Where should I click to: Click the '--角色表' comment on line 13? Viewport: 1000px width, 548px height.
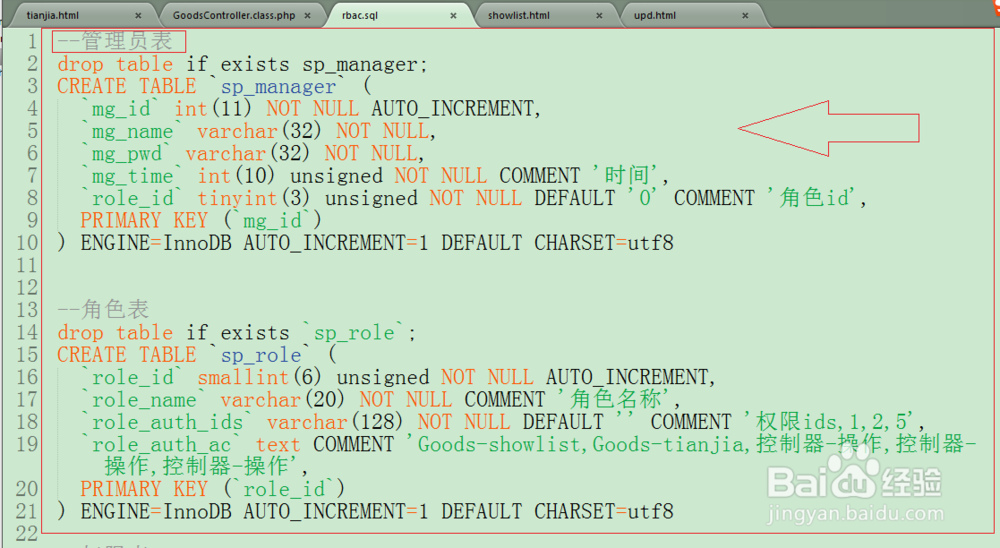coord(103,310)
